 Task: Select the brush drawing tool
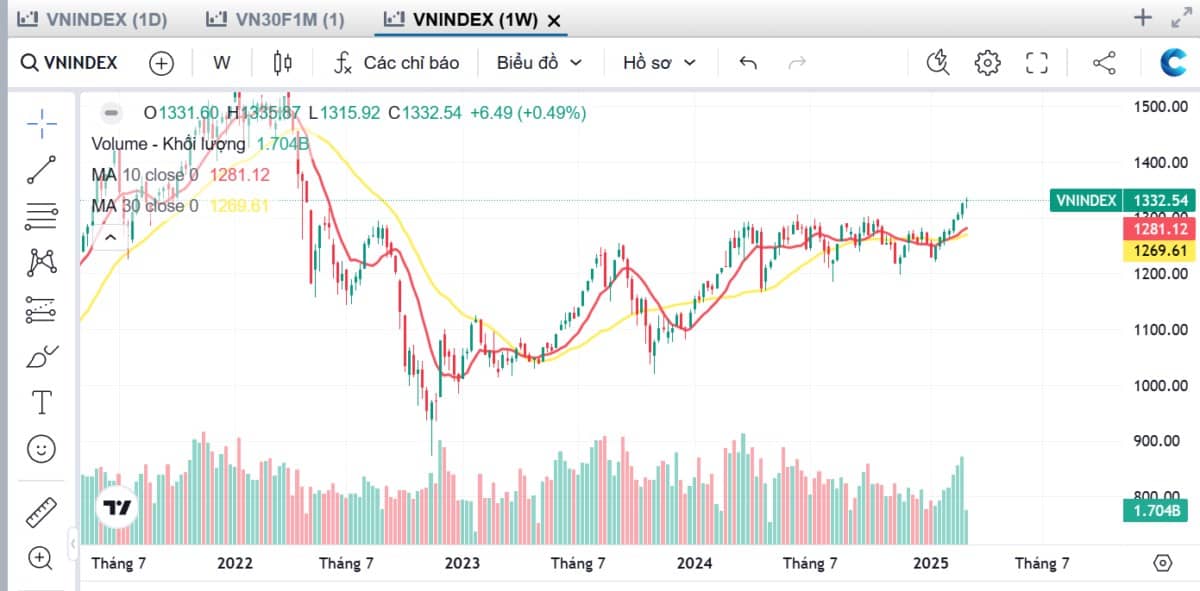(41, 356)
